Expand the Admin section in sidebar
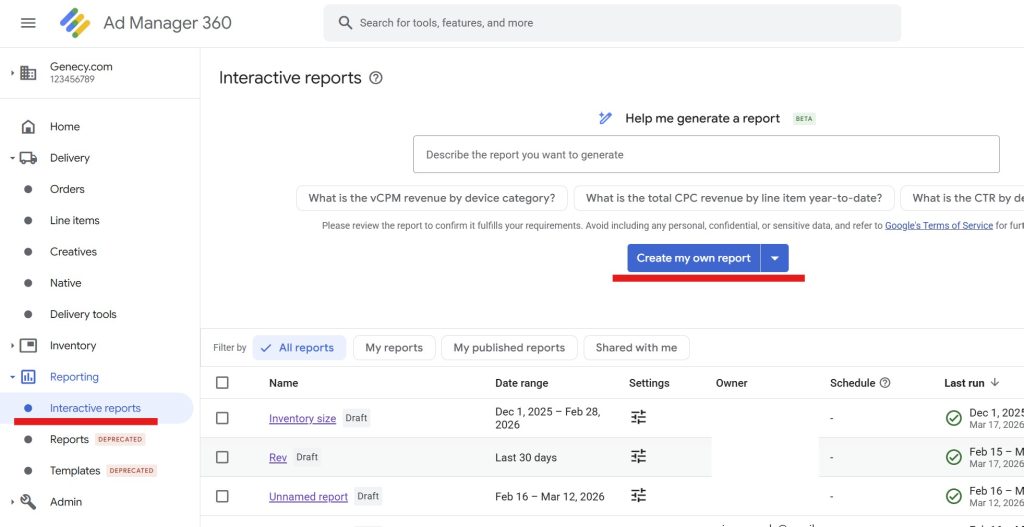 pos(13,502)
